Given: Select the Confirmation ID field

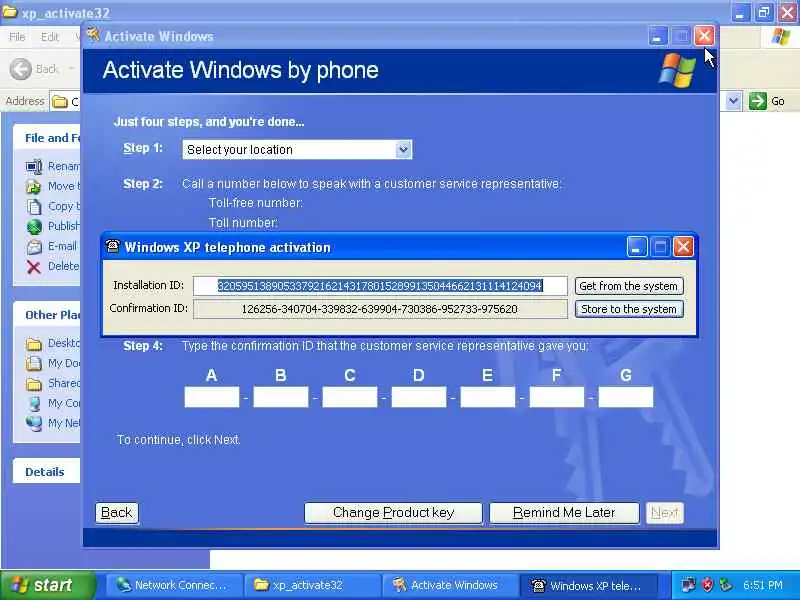Looking at the screenshot, I should coord(380,309).
